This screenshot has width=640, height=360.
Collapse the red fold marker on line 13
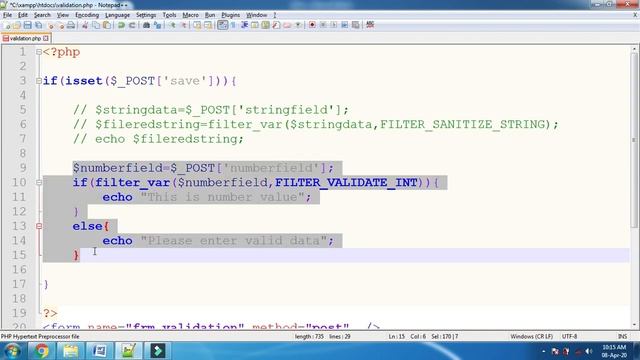39,226
